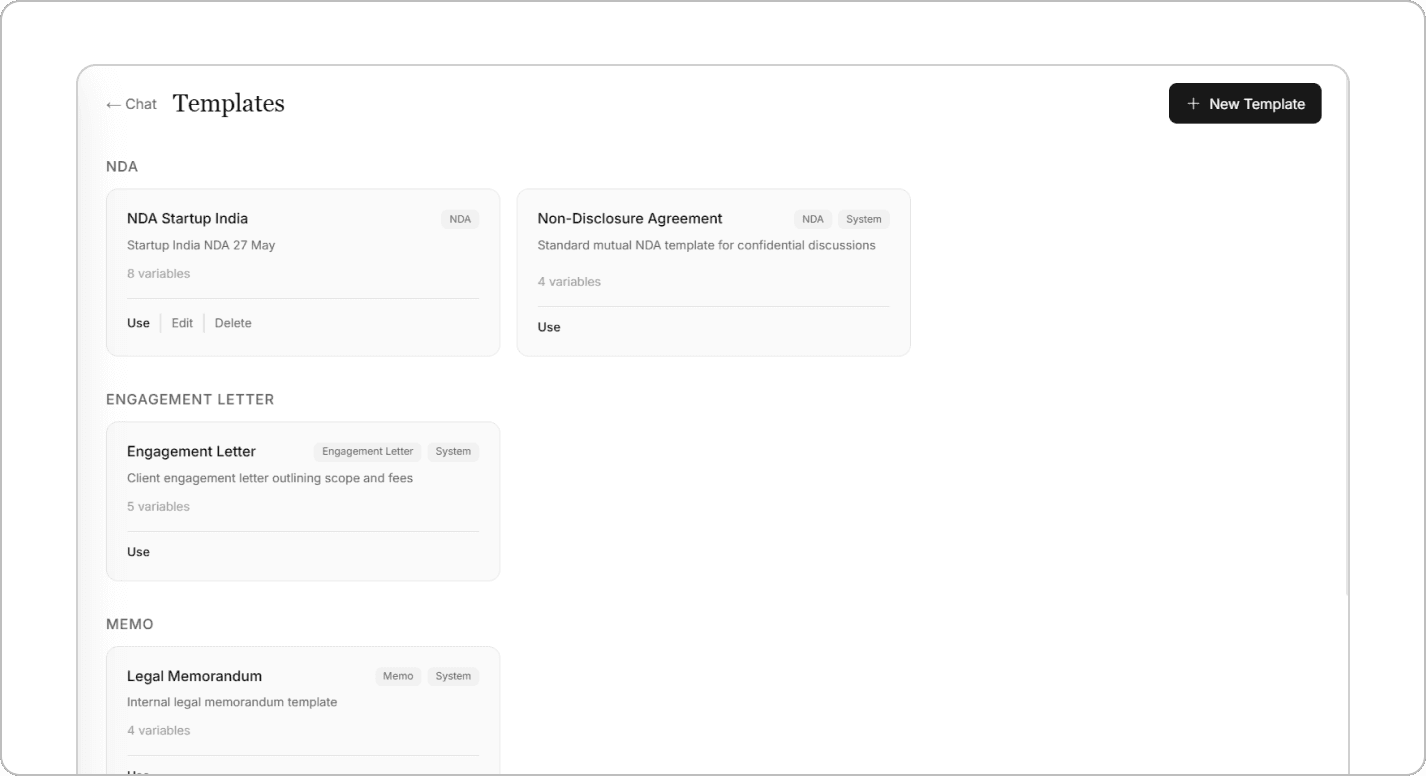Open the NDA Startup India card title
Viewport: 1426px width, 776px height.
pos(187,219)
